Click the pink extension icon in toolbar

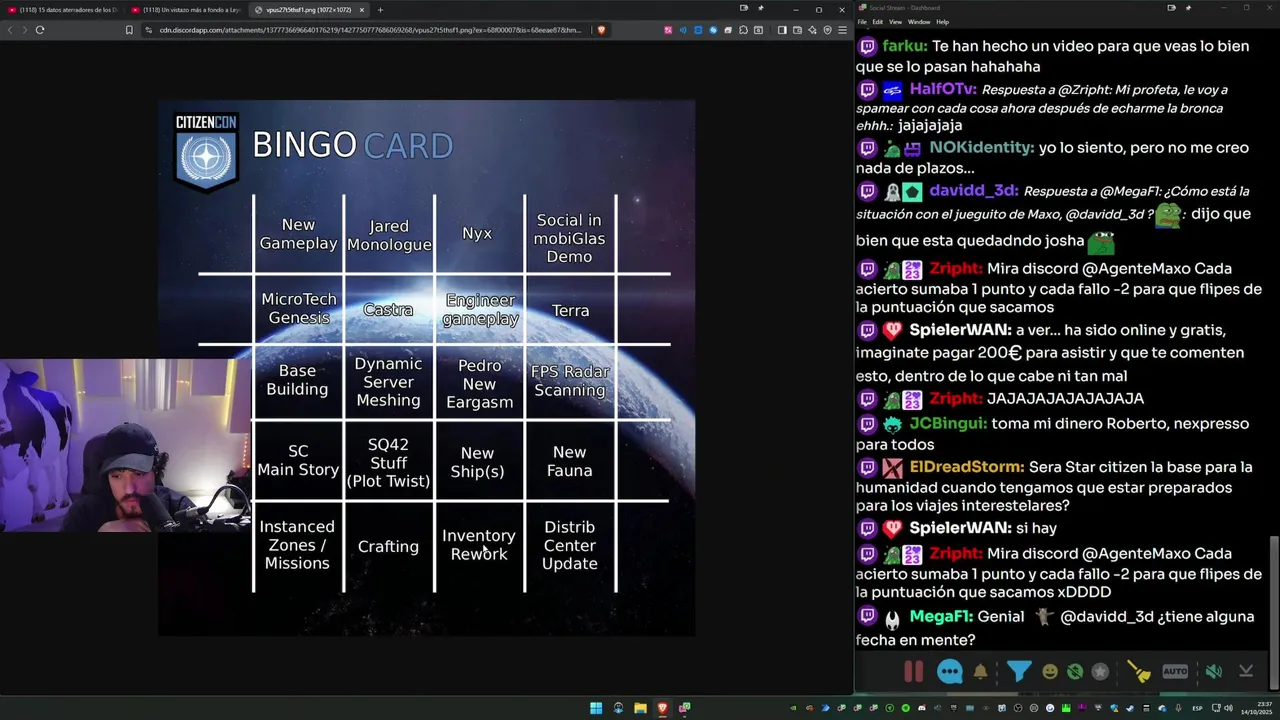[668, 30]
